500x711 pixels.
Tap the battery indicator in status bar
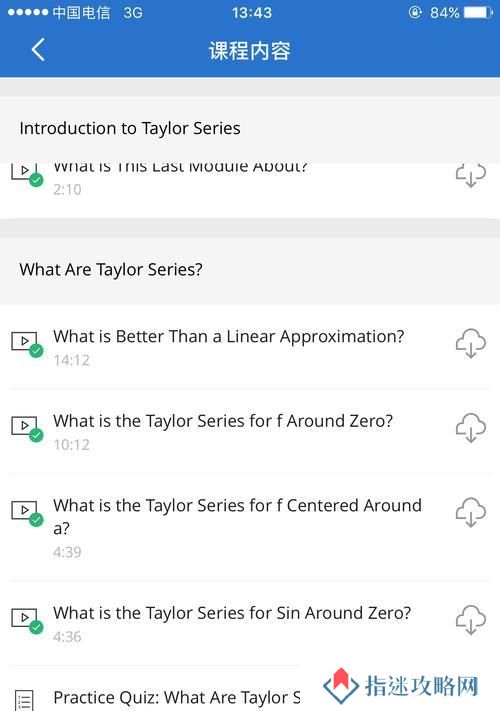[479, 12]
